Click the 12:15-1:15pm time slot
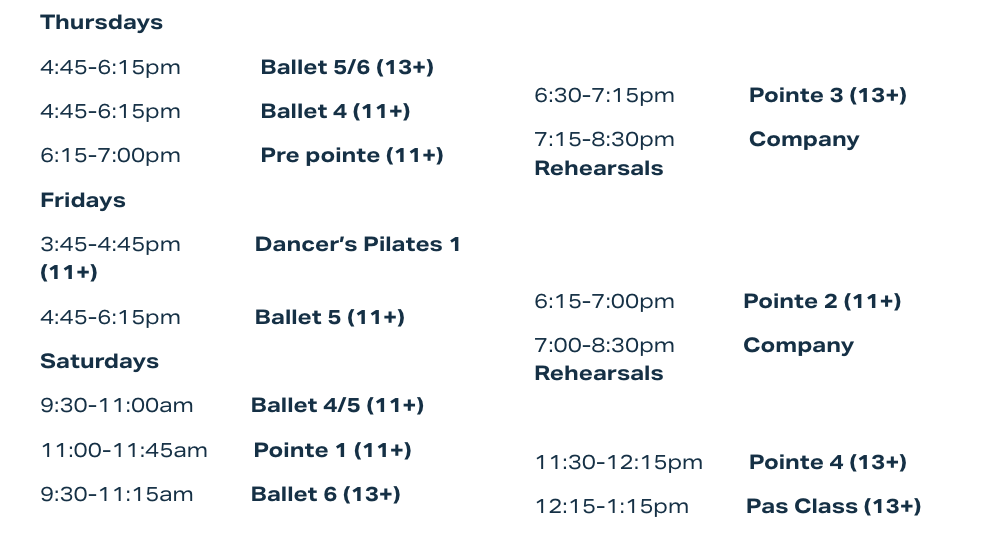Screen dimensions: 993x534 pos(612,506)
